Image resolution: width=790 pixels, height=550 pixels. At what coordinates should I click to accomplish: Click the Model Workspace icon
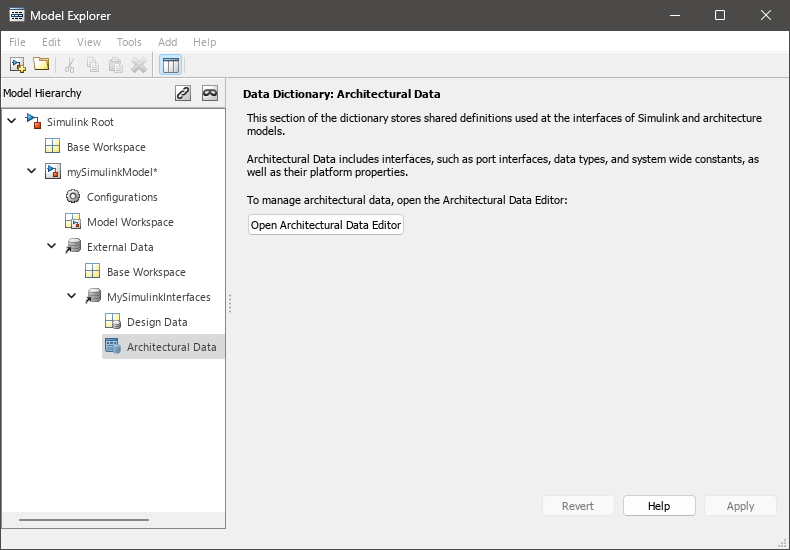click(x=73, y=221)
